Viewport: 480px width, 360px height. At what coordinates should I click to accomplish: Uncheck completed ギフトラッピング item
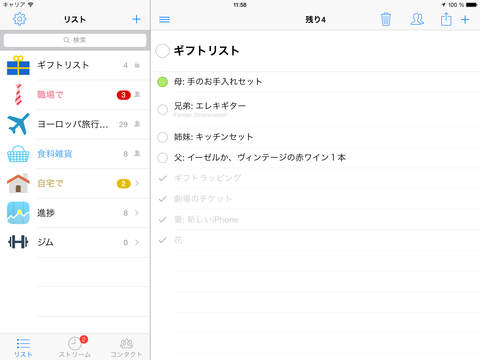[162, 179]
